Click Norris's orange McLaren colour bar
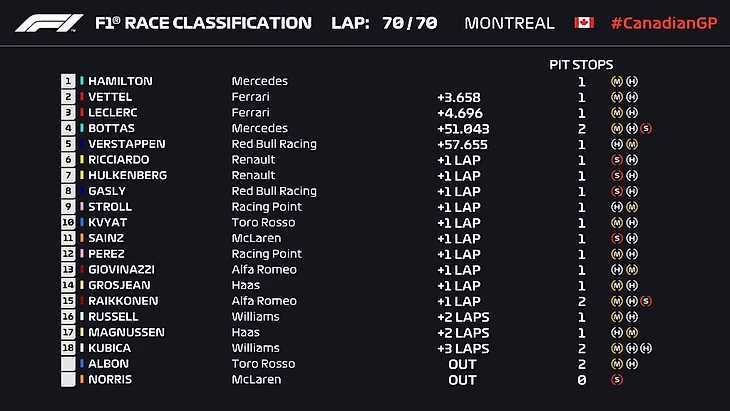Viewport: 730px width, 411px height. tap(82, 380)
